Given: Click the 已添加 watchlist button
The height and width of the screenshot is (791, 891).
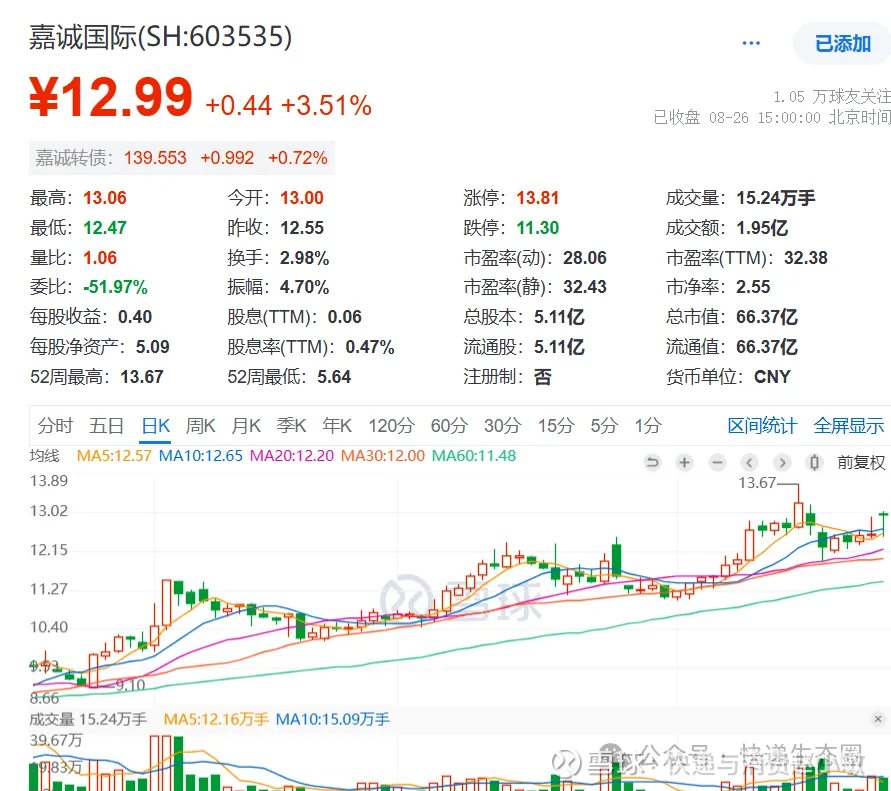Looking at the screenshot, I should pyautogui.click(x=843, y=44).
